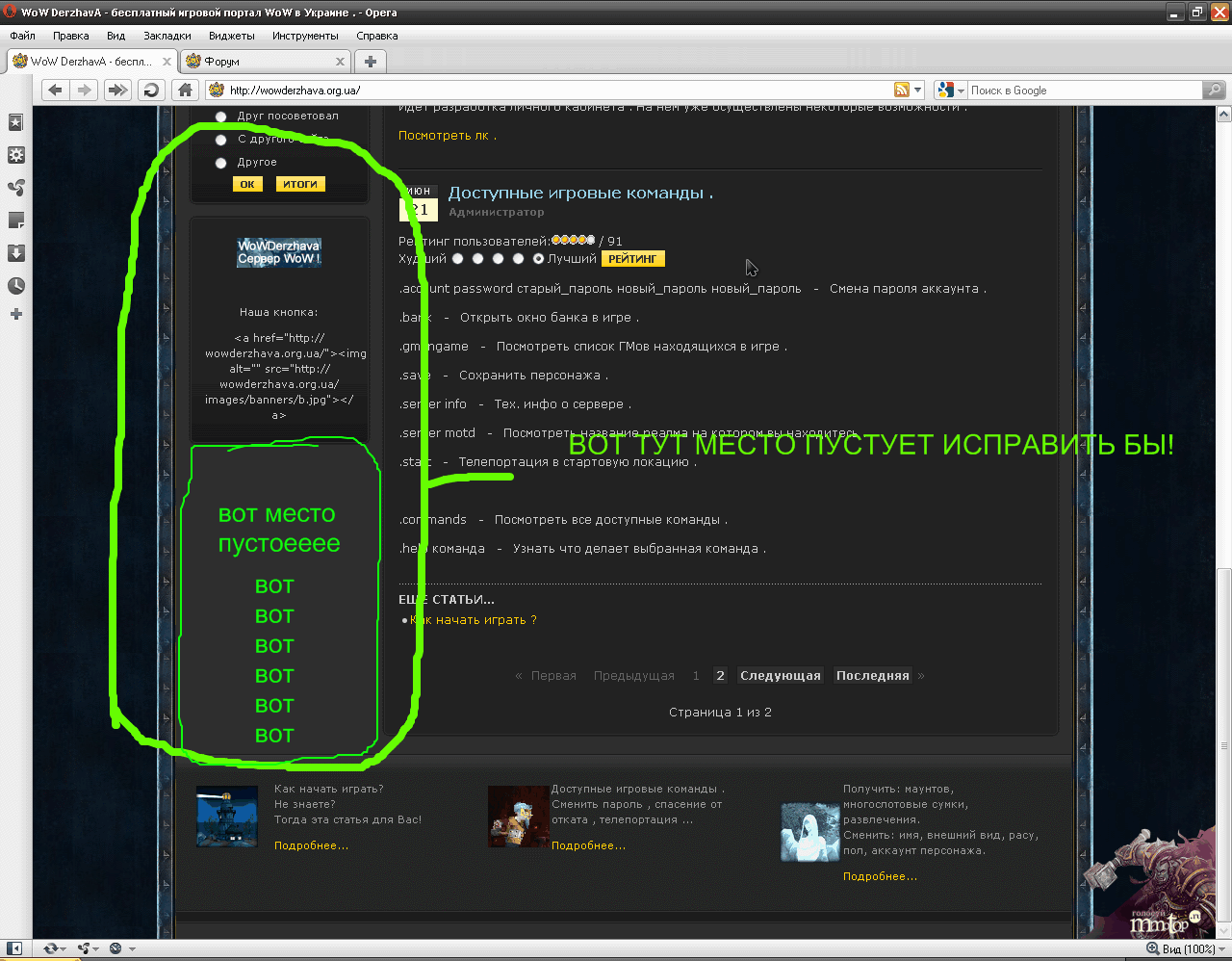This screenshot has width=1232, height=961.
Task: Go back with the Back arrow button
Action: click(55, 90)
